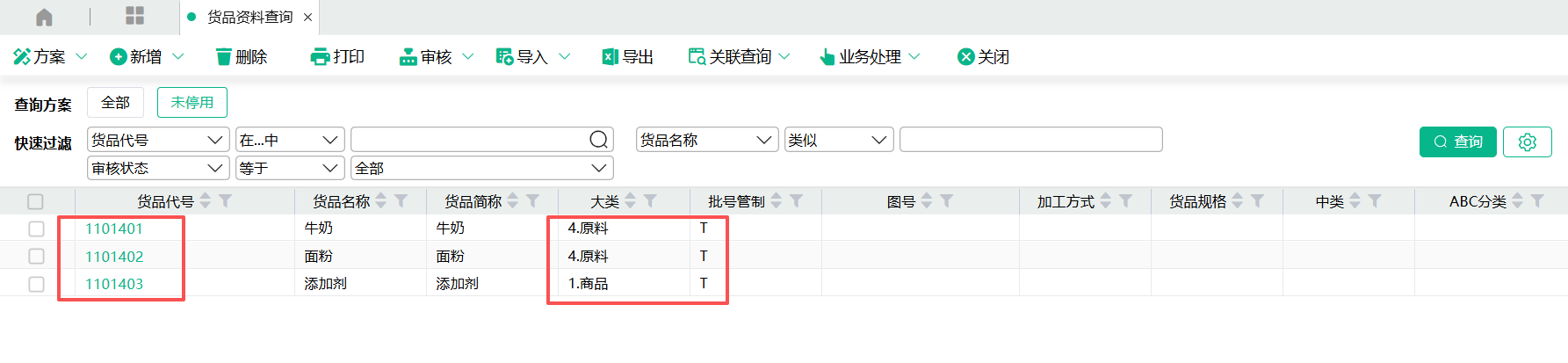
Task: Sort the 货品代号 column
Action: click(x=206, y=201)
